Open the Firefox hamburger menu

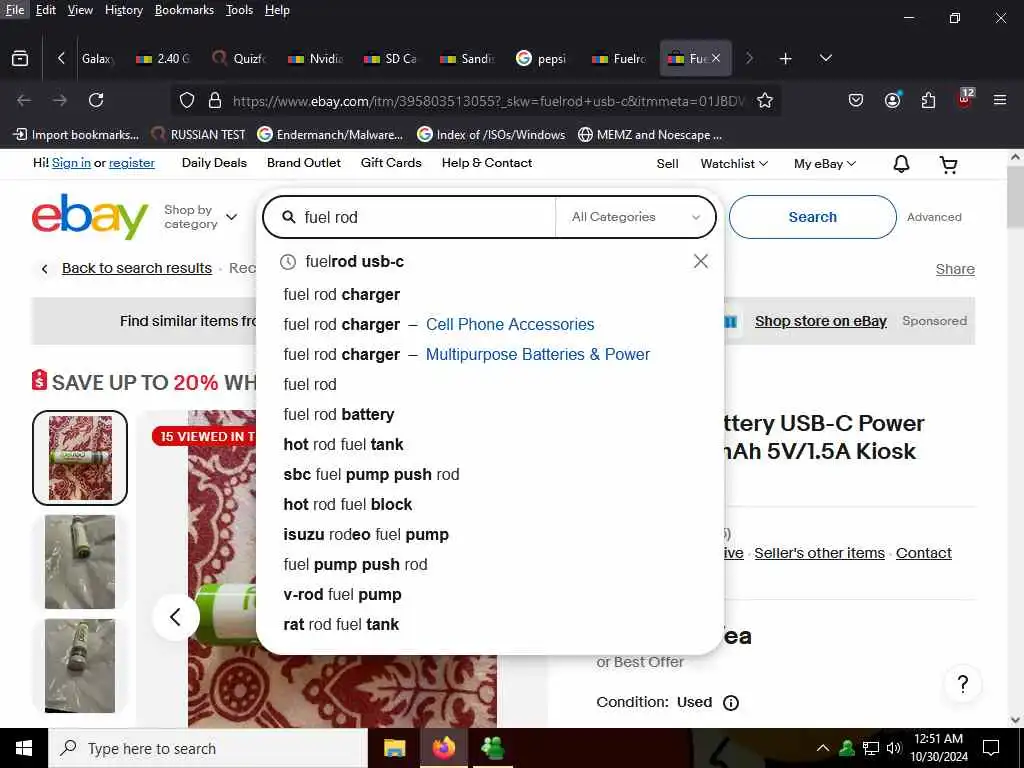[x=1000, y=101]
